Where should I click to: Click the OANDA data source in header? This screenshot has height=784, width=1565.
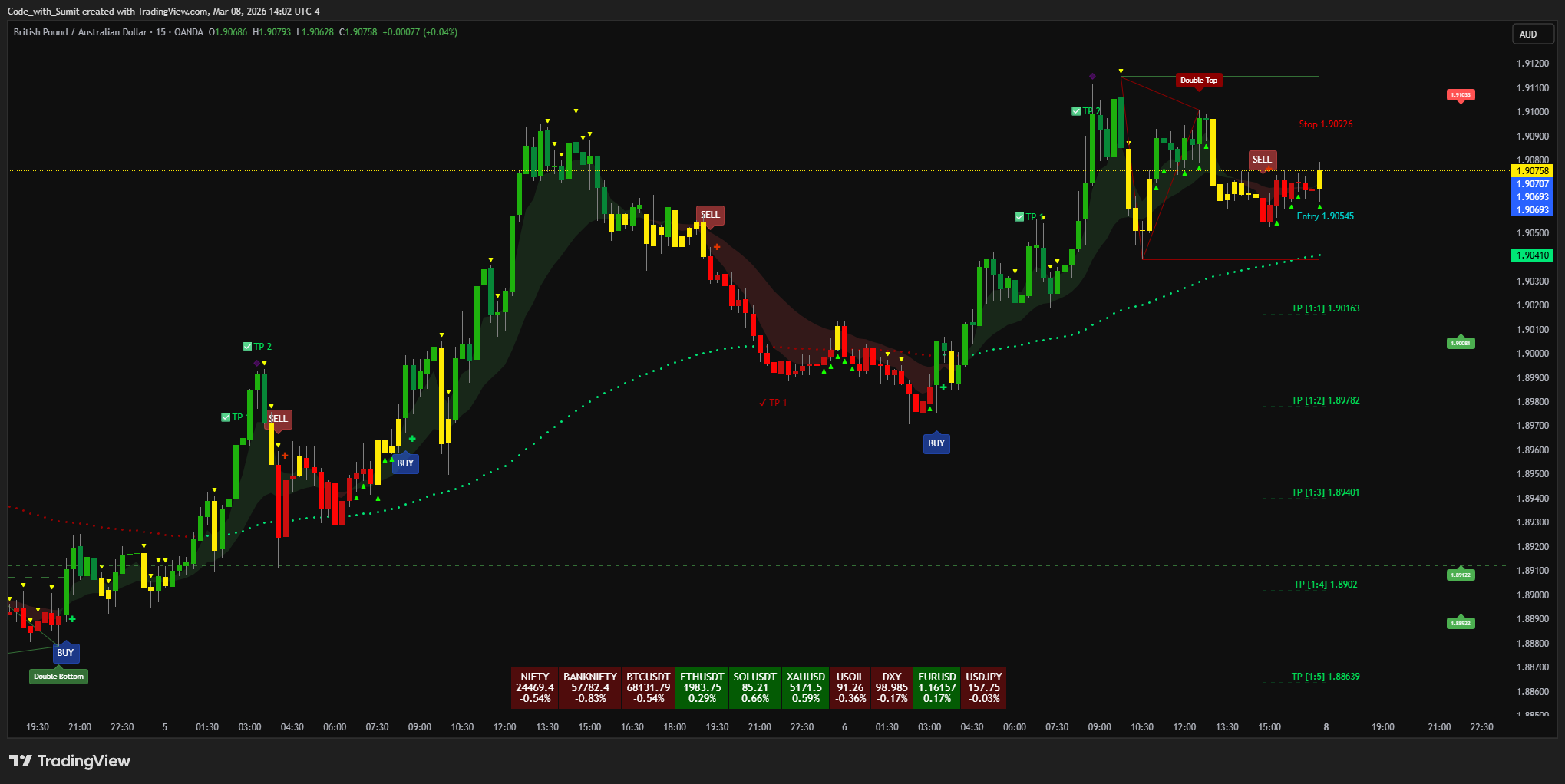[x=188, y=32]
